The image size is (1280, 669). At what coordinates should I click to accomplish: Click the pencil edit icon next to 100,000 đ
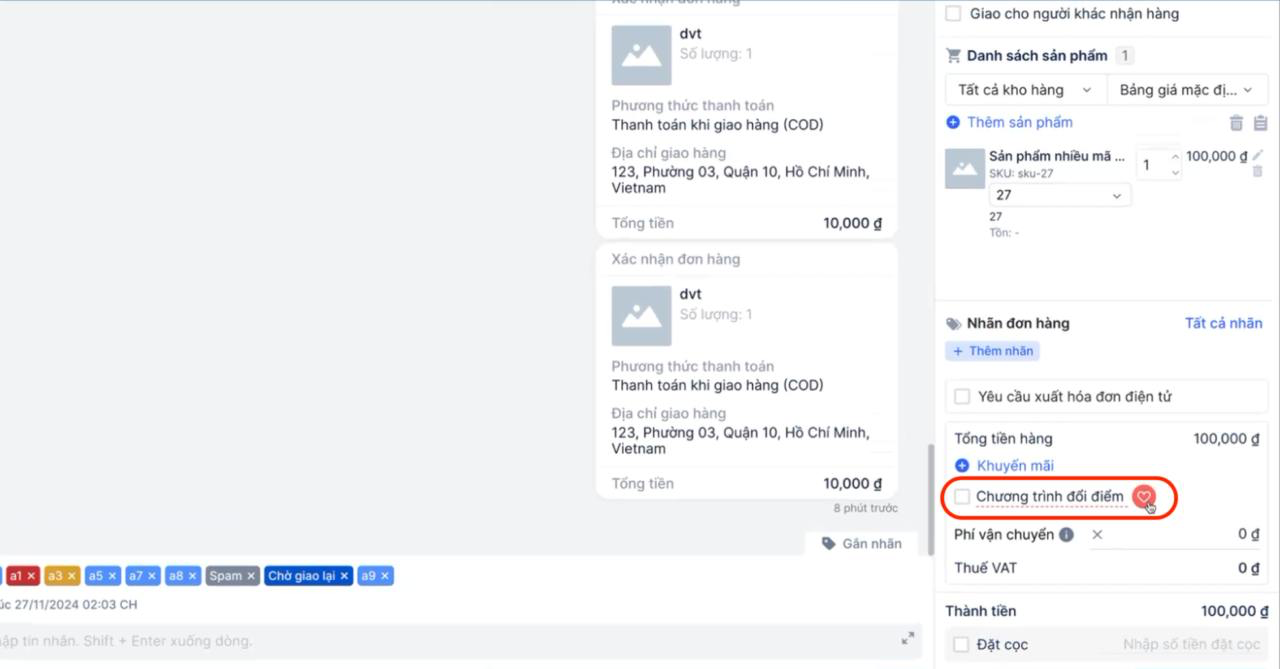coord(1258,155)
